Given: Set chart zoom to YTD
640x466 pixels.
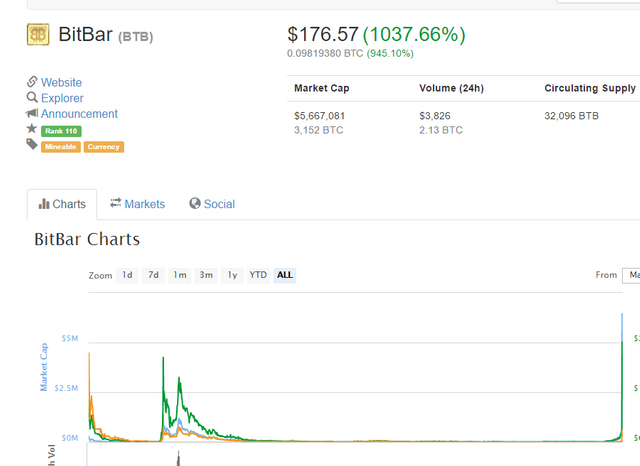Looking at the screenshot, I should [x=258, y=275].
